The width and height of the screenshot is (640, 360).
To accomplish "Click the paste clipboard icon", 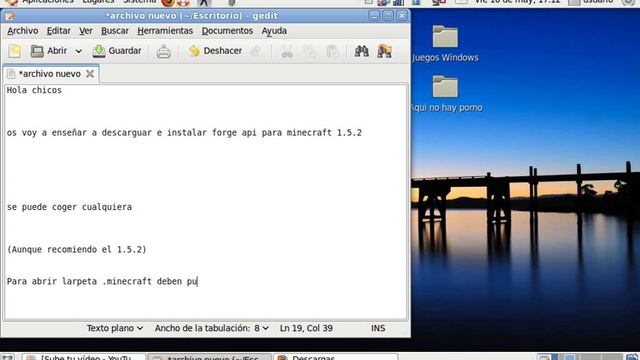I will point(332,51).
